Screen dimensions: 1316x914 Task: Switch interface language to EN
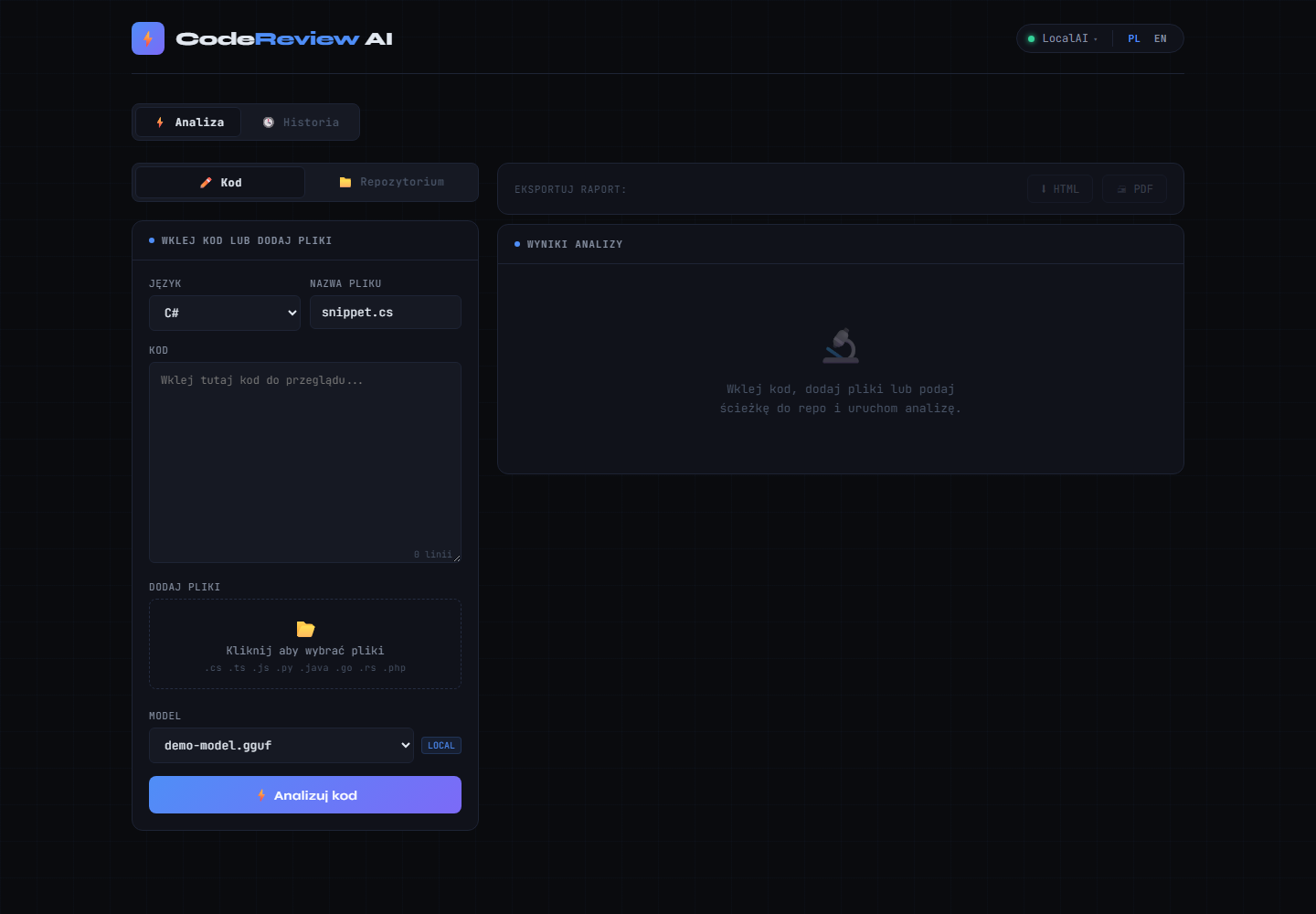(1161, 38)
